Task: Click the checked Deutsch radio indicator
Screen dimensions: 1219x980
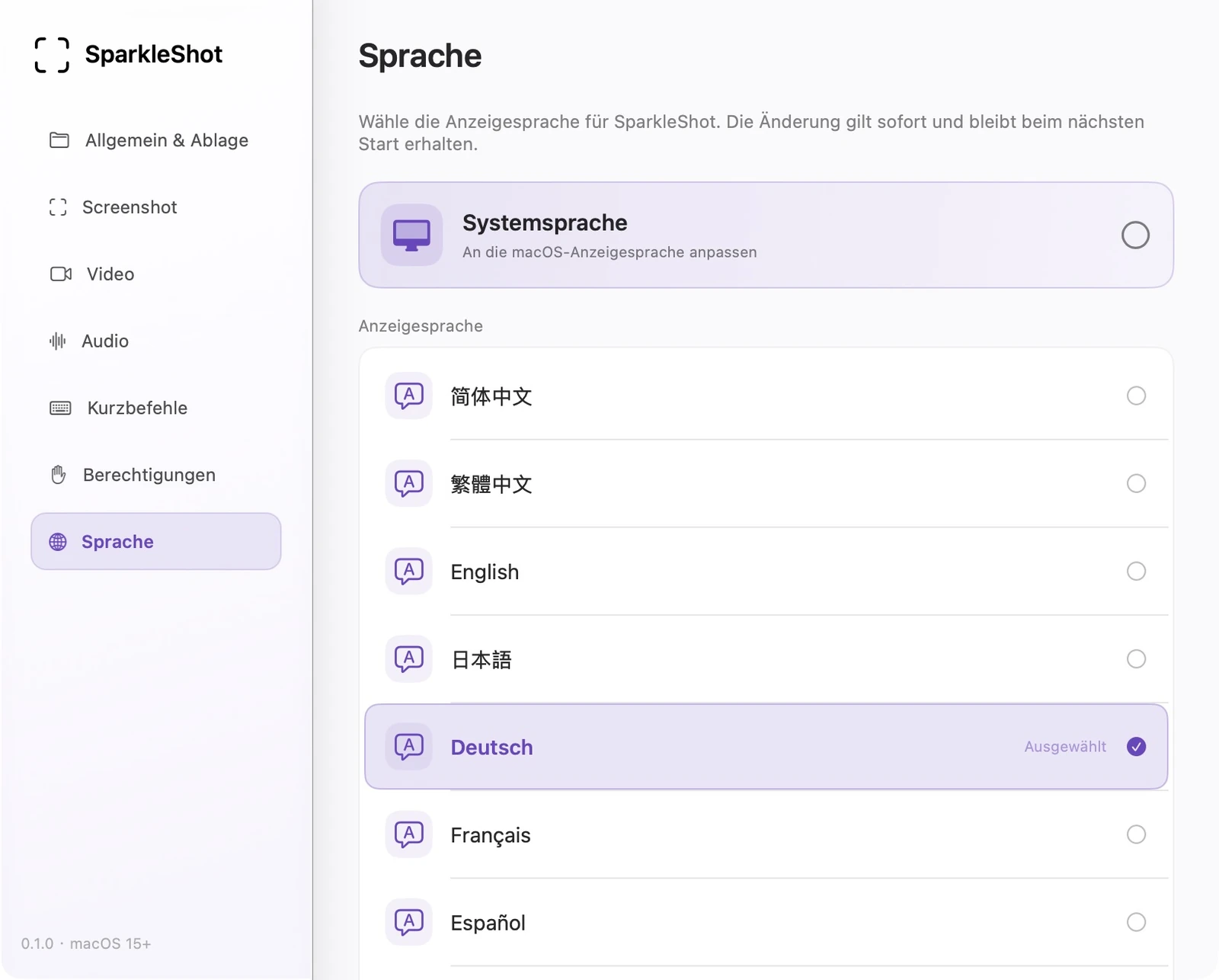Action: 1136,746
